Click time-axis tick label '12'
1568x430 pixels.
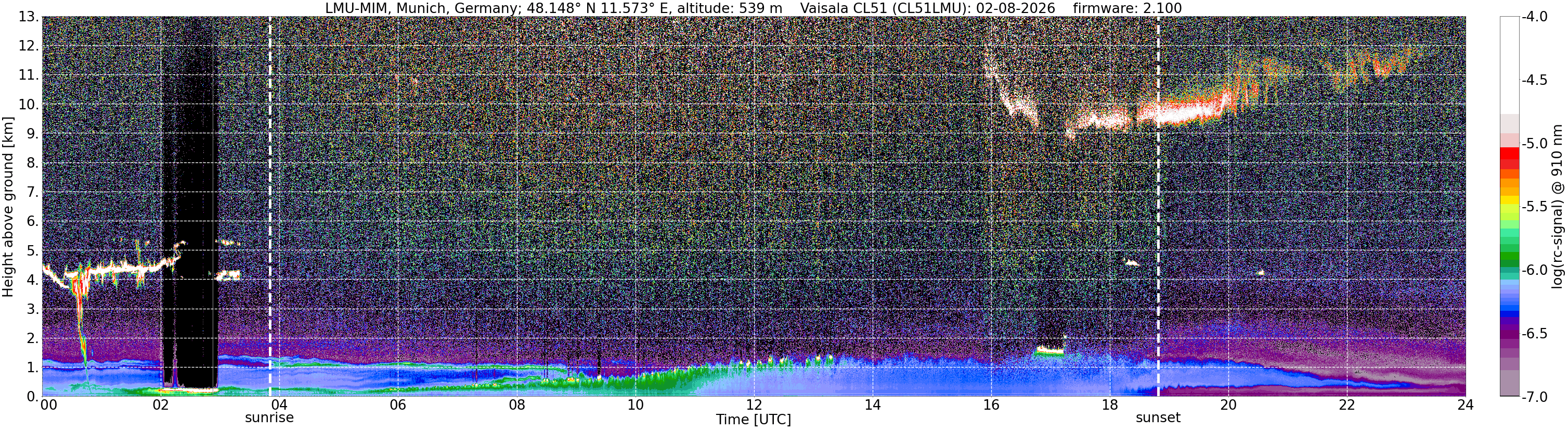[x=754, y=405]
